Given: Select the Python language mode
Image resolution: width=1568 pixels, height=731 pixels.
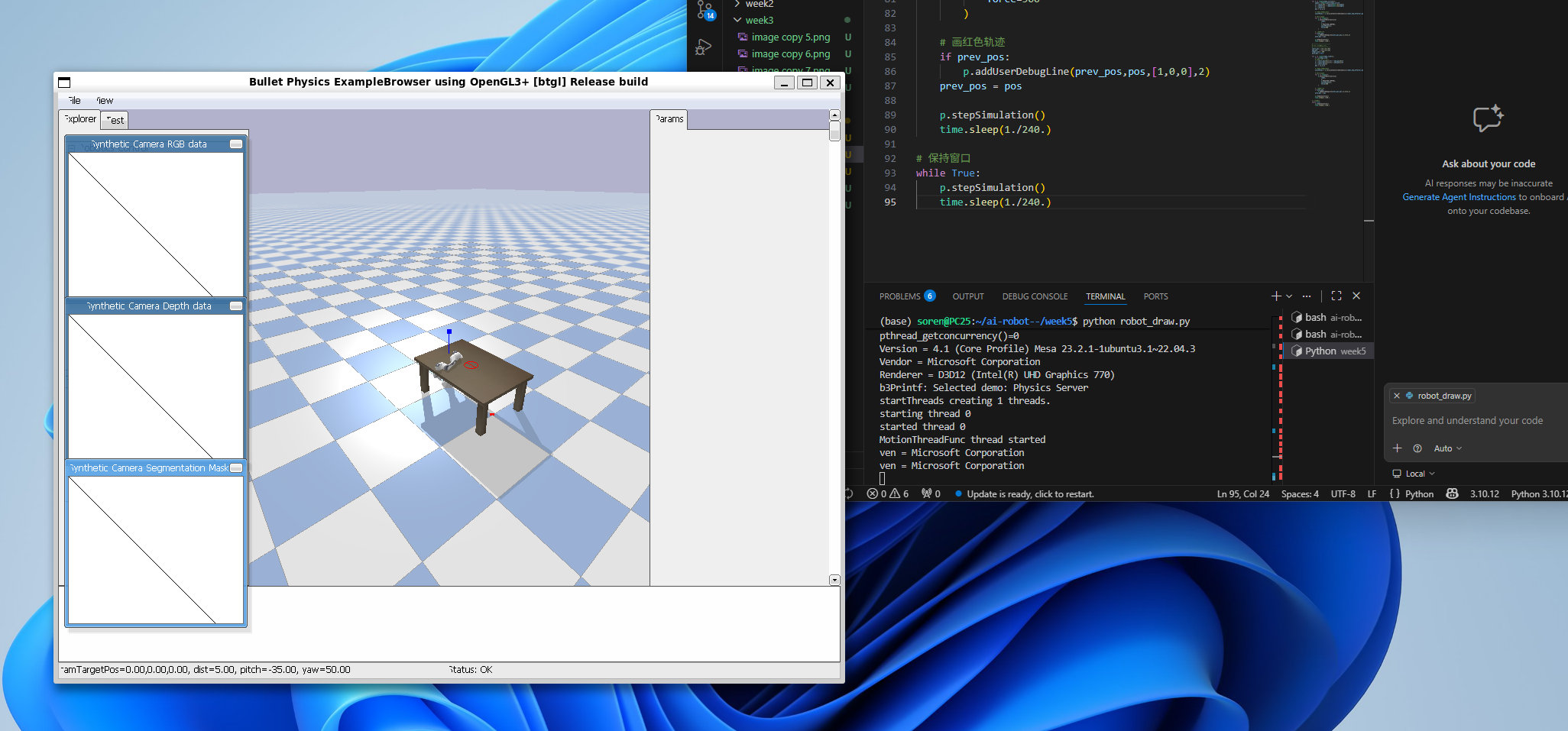Looking at the screenshot, I should coord(1419,494).
